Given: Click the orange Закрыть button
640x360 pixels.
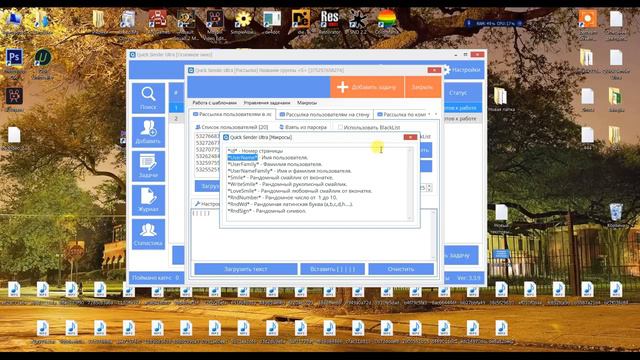Looking at the screenshot, I should pos(422,87).
